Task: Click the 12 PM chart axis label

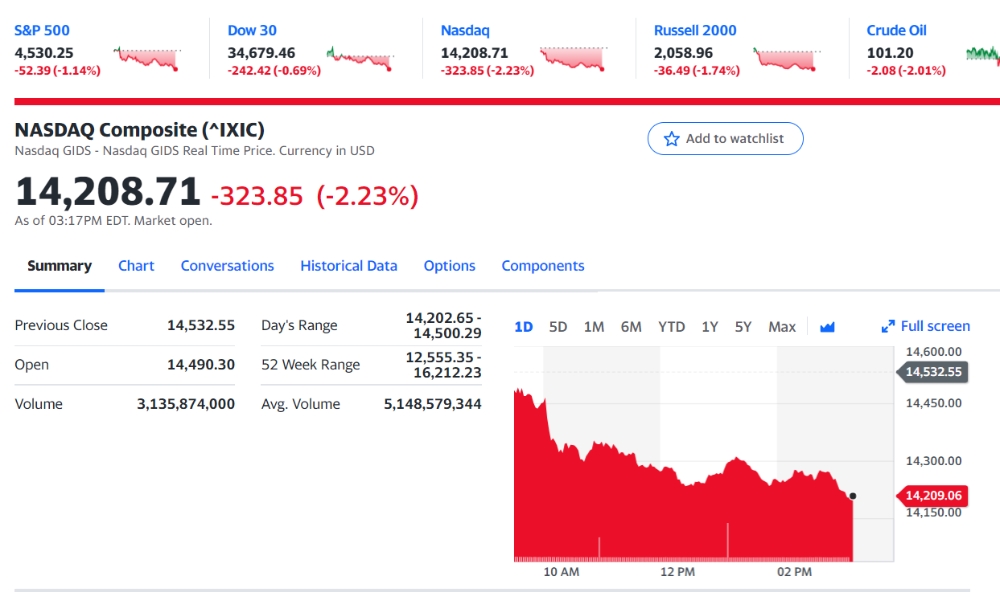Action: pos(677,572)
